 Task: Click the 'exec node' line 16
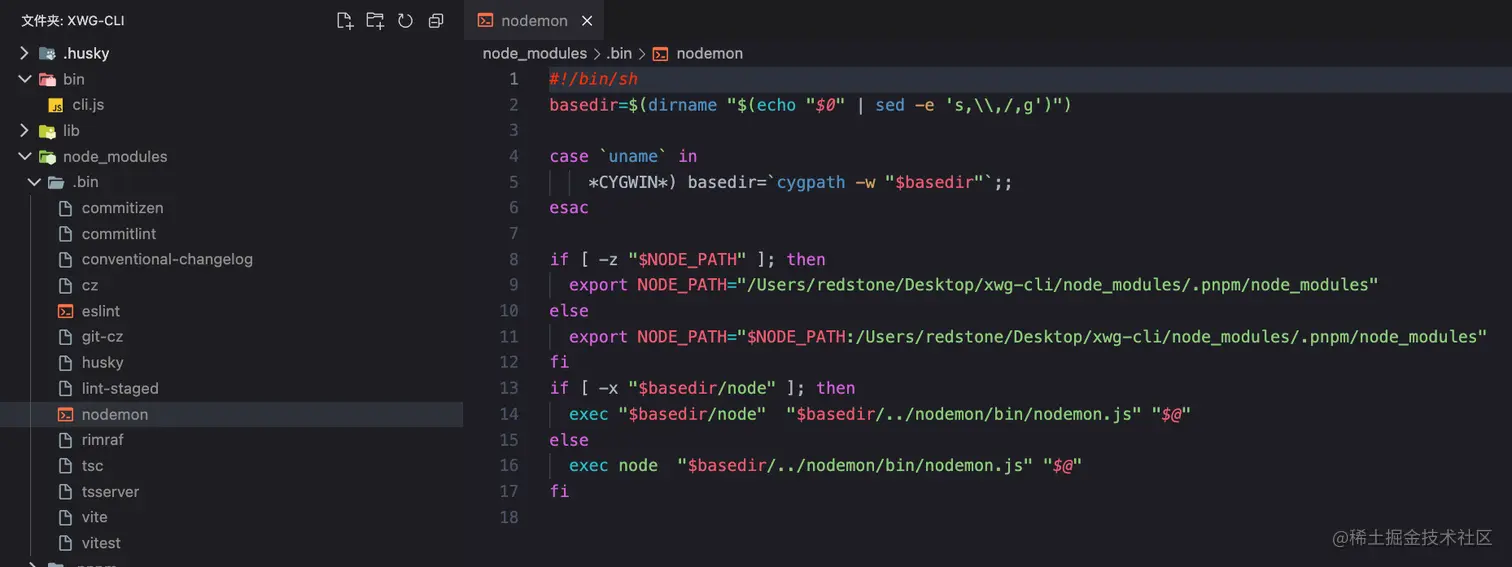pos(826,466)
